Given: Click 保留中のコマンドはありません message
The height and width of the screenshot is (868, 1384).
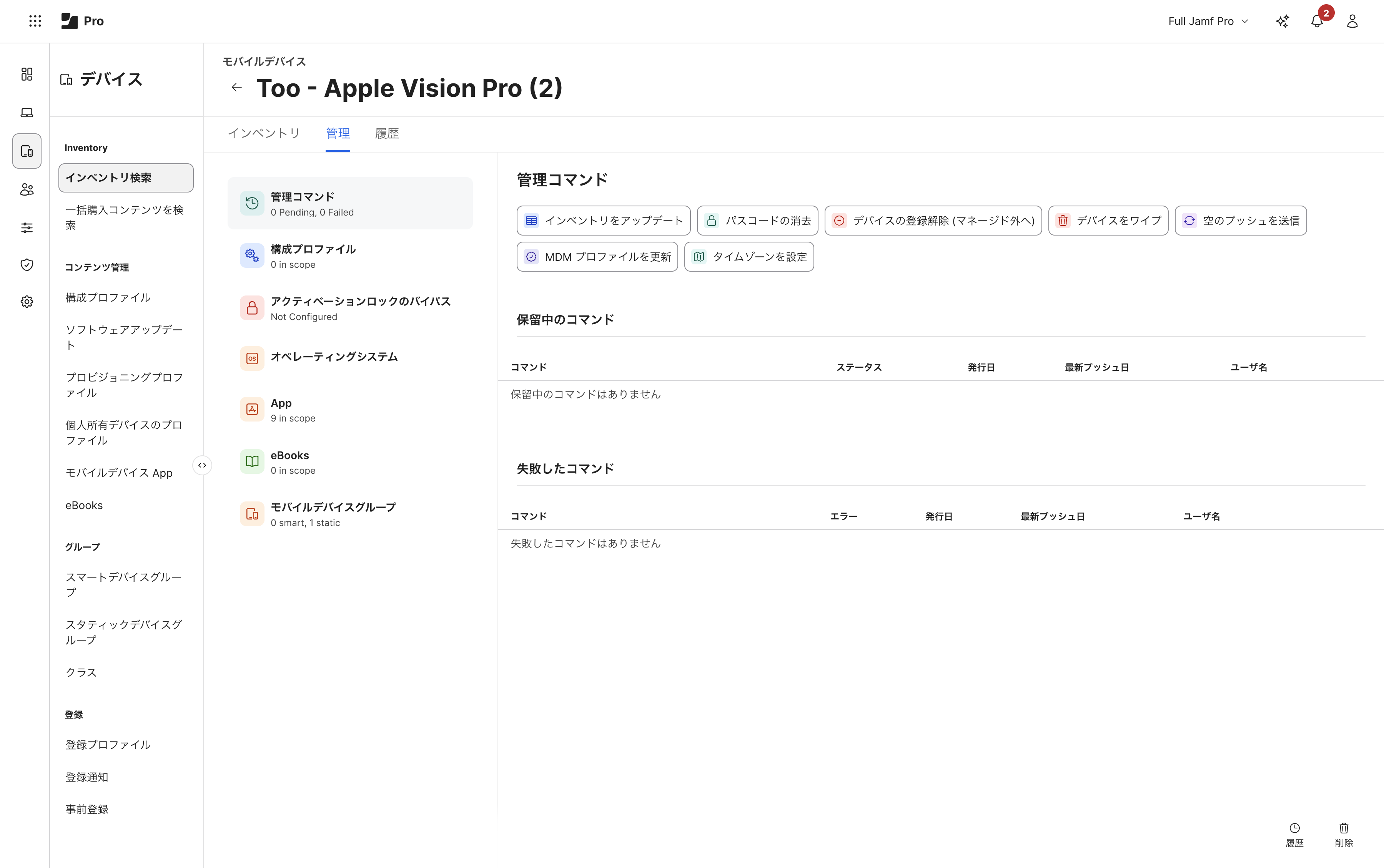Looking at the screenshot, I should 586,394.
